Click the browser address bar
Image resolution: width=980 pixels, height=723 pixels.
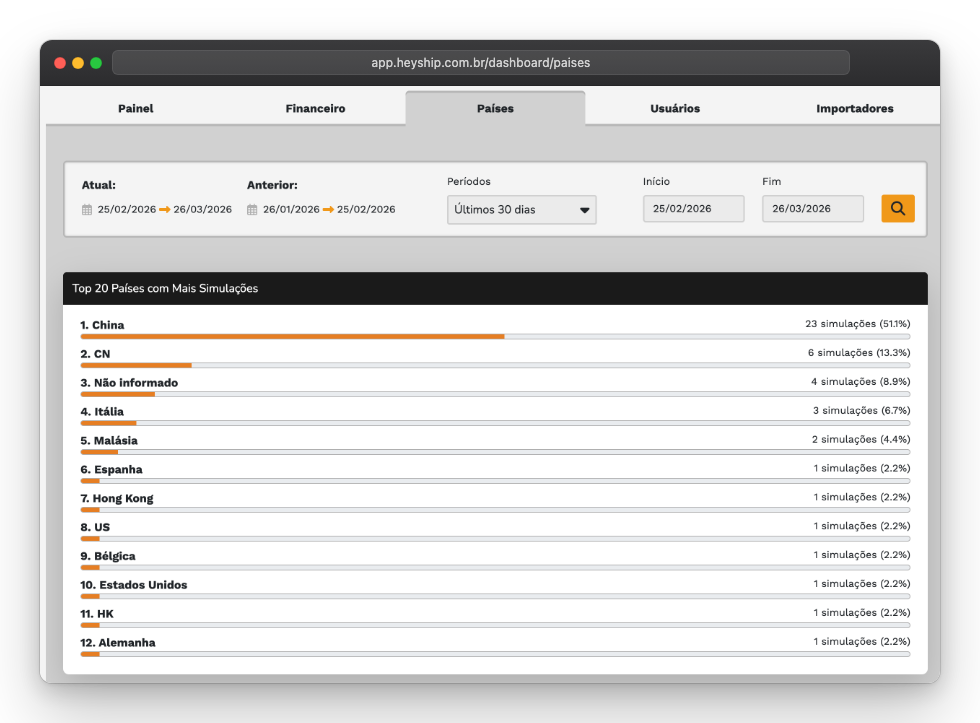pos(482,62)
